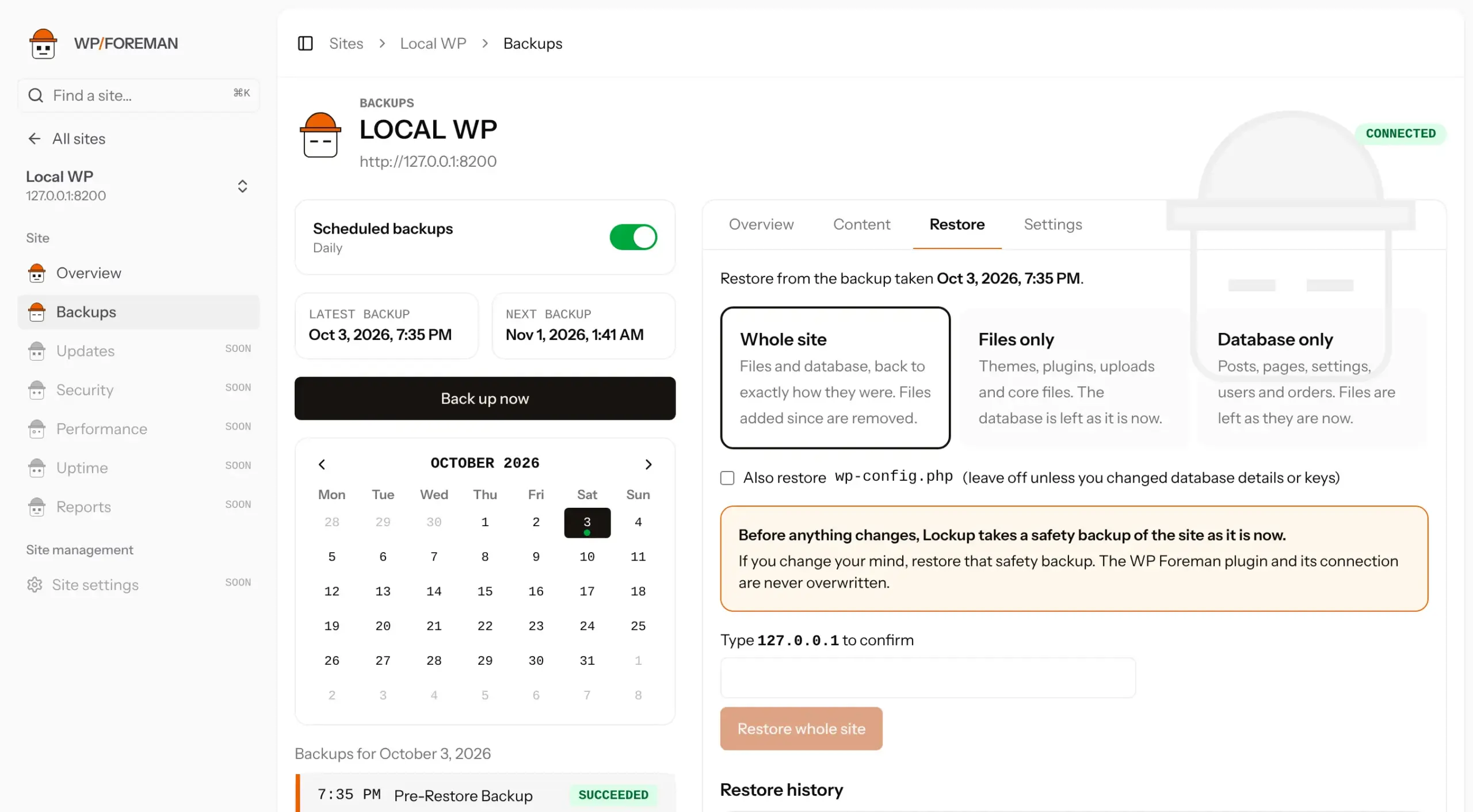Select October 15 on the calendar

(x=485, y=591)
